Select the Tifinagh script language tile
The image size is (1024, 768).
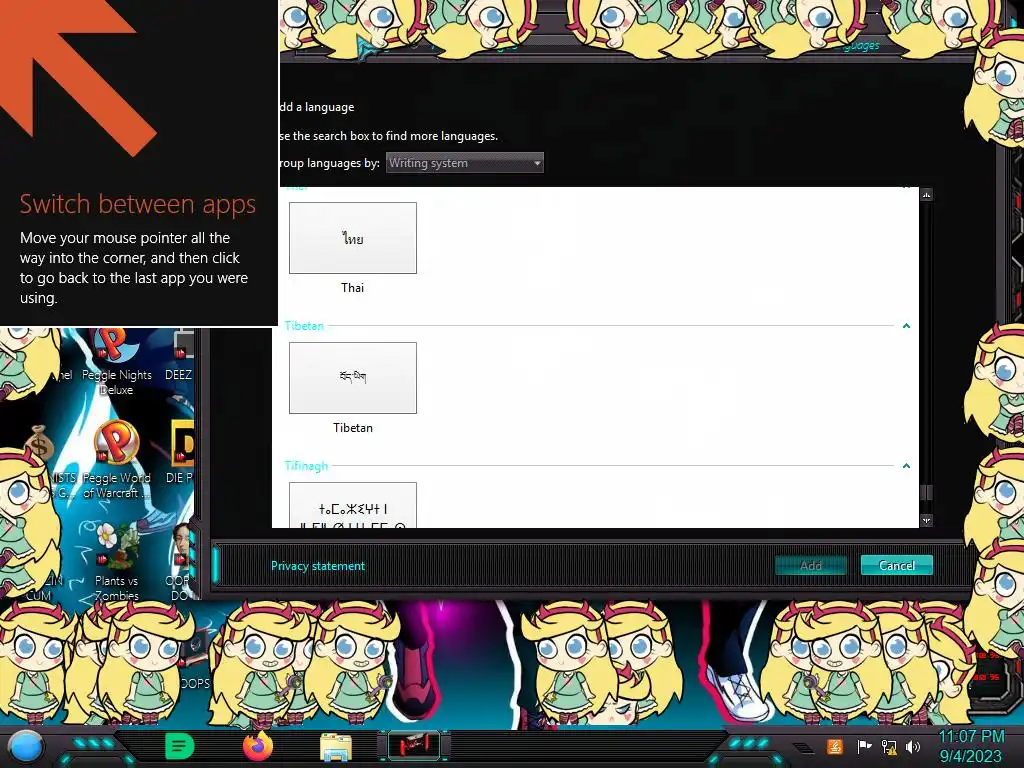(x=353, y=505)
